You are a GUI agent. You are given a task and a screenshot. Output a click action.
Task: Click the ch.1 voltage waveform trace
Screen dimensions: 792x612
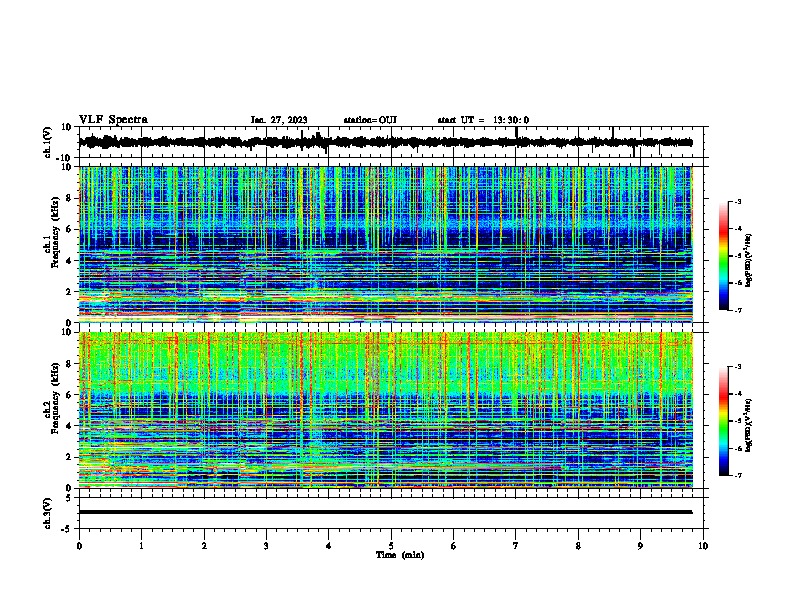(385, 142)
